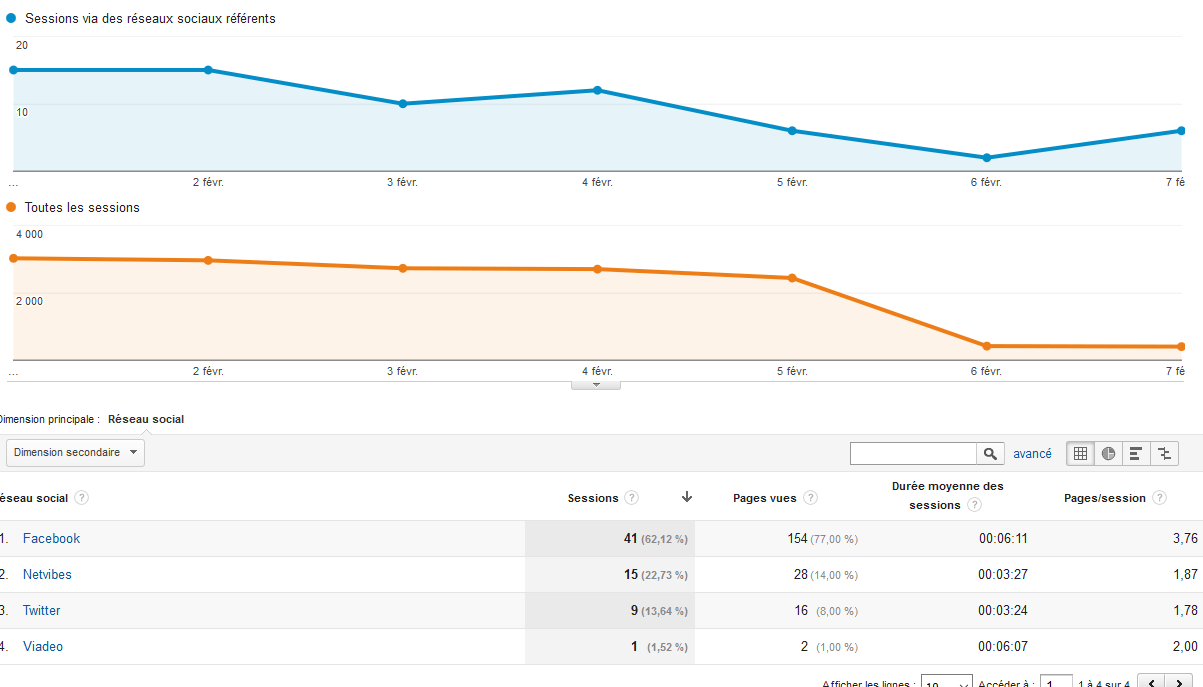The width and height of the screenshot is (1203, 687).
Task: Open the avancé filter link
Action: click(1032, 454)
